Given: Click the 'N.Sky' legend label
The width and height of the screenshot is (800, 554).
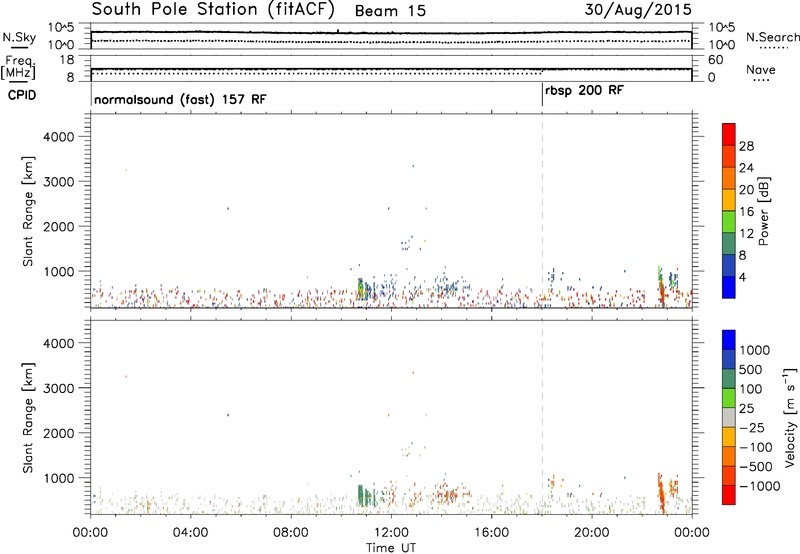Looking at the screenshot, I should (19, 37).
